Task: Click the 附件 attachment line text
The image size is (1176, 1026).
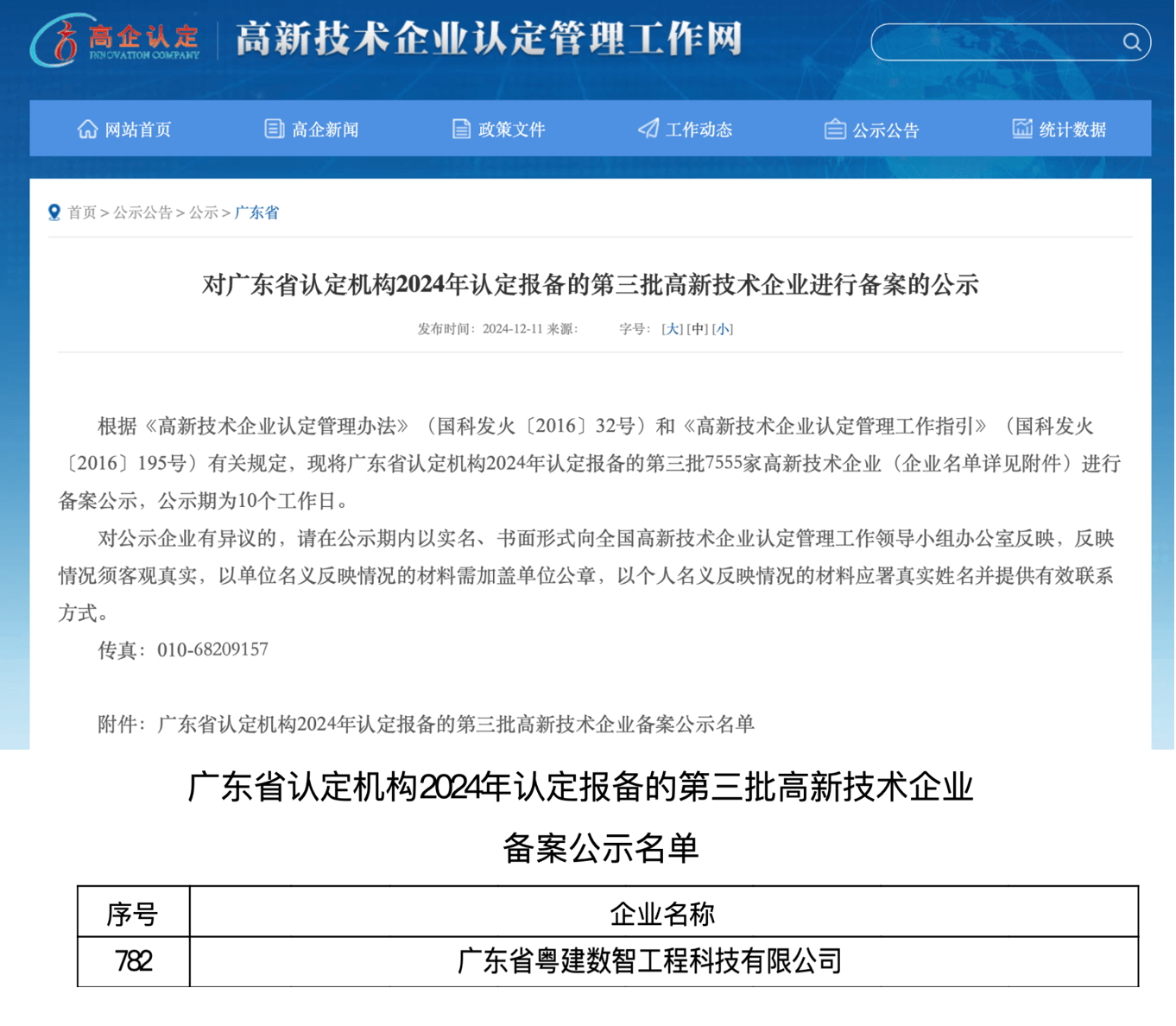Action: click(427, 725)
